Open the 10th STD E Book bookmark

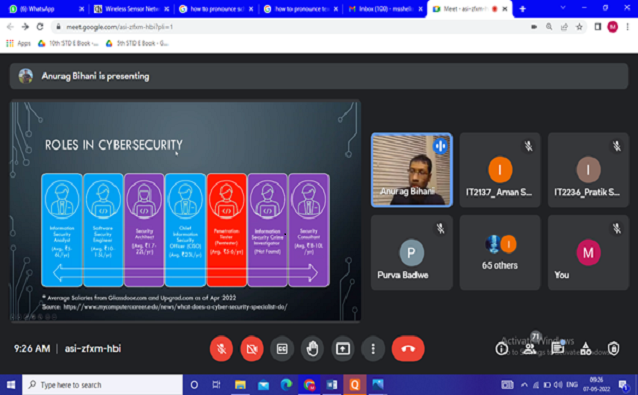click(x=68, y=44)
